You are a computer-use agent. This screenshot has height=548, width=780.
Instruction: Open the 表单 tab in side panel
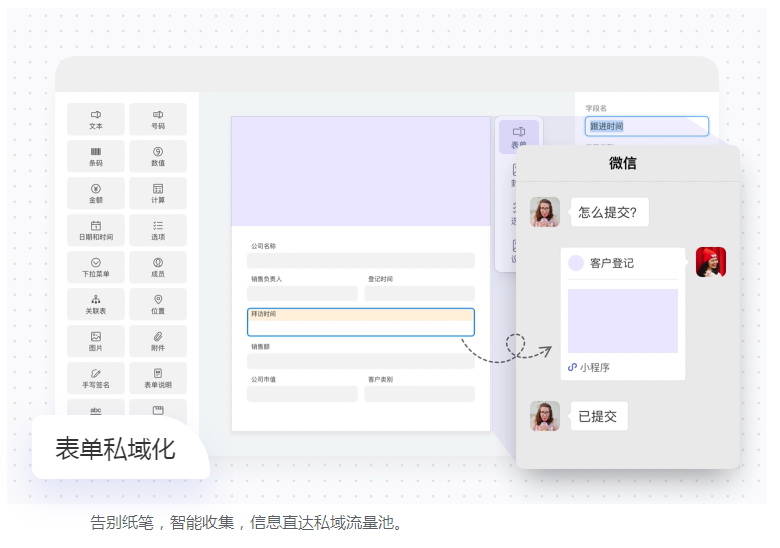click(x=519, y=137)
